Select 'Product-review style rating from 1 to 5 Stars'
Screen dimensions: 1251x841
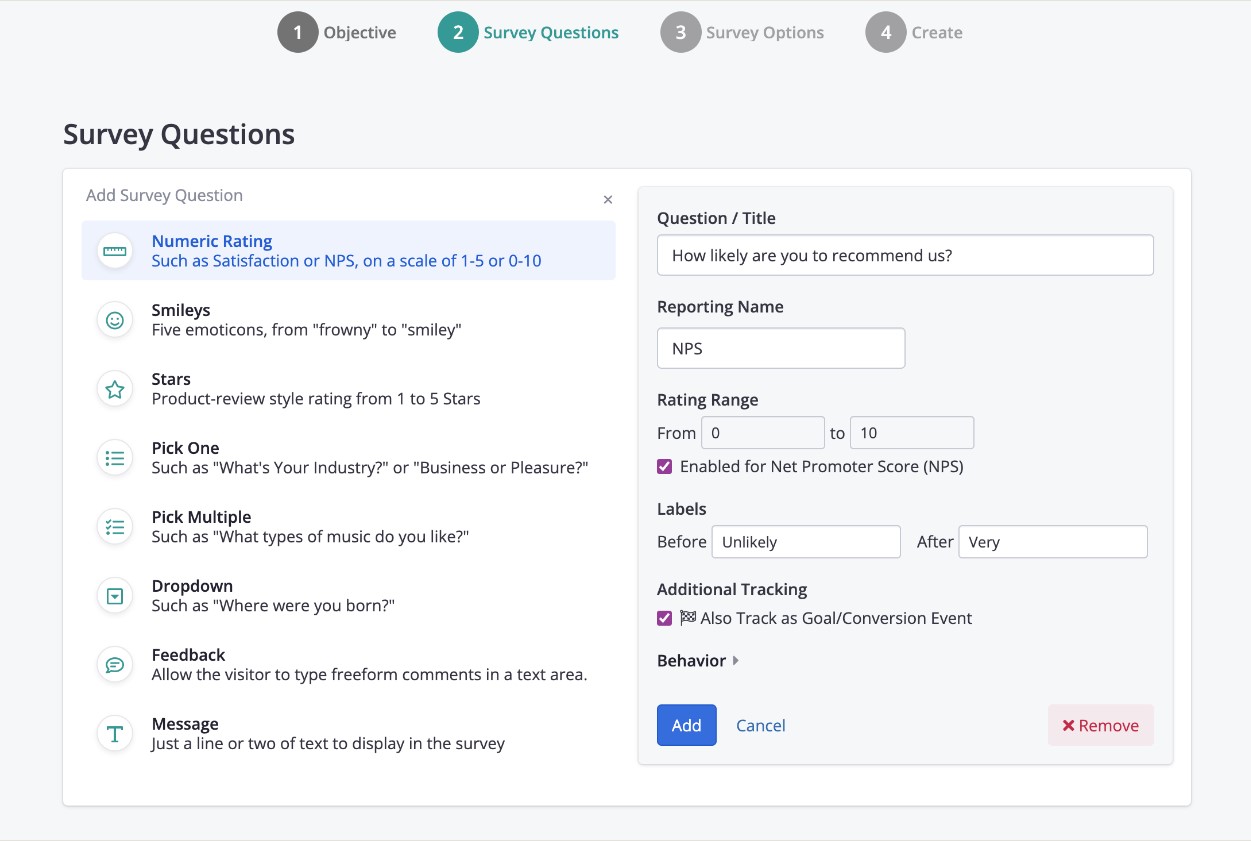click(x=316, y=399)
